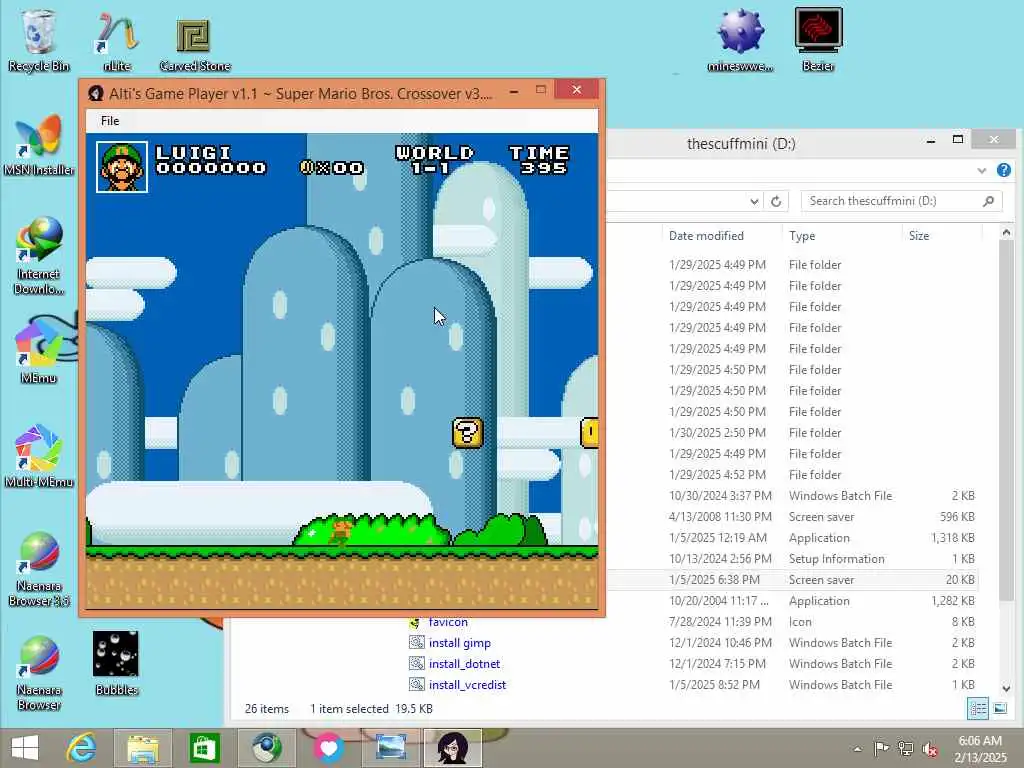
Task: Select the install_dotnet batch file
Action: click(464, 664)
